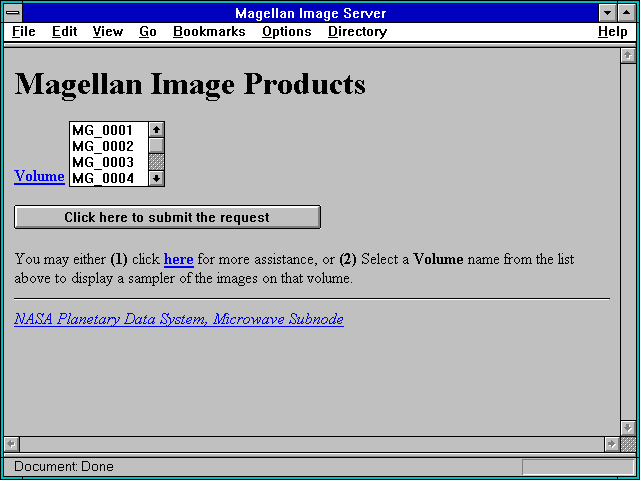Viewport: 640px width, 480px height.
Task: Select MG_0003 in the Volume list
Action: click(109, 162)
